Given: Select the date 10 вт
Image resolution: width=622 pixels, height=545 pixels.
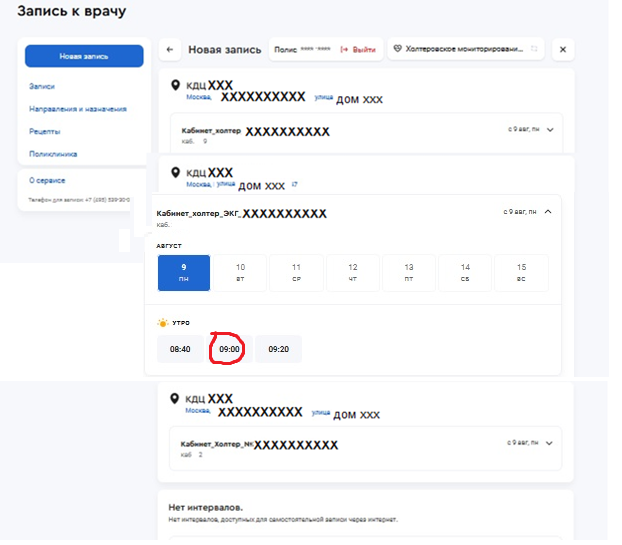Looking at the screenshot, I should tap(240, 273).
